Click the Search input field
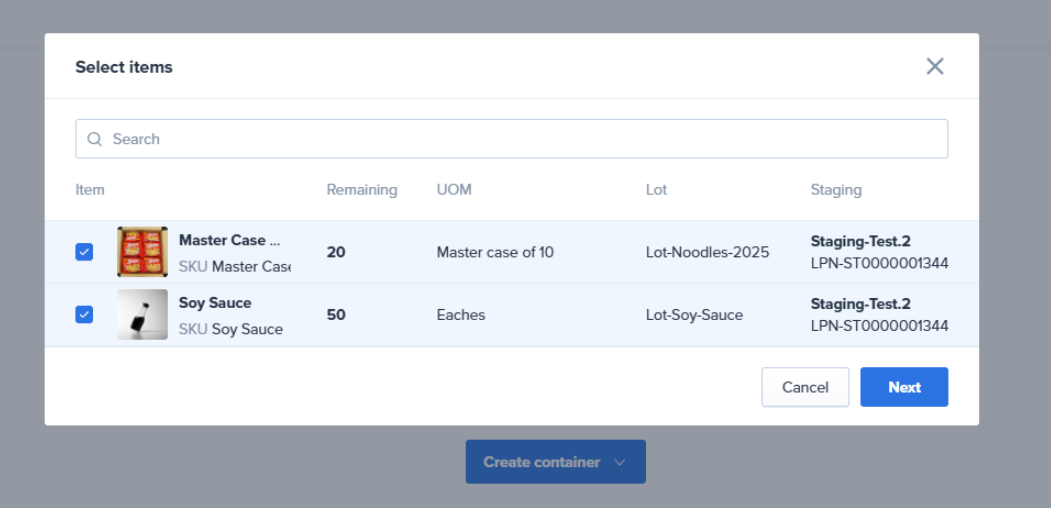The image size is (1051, 508). (520, 139)
